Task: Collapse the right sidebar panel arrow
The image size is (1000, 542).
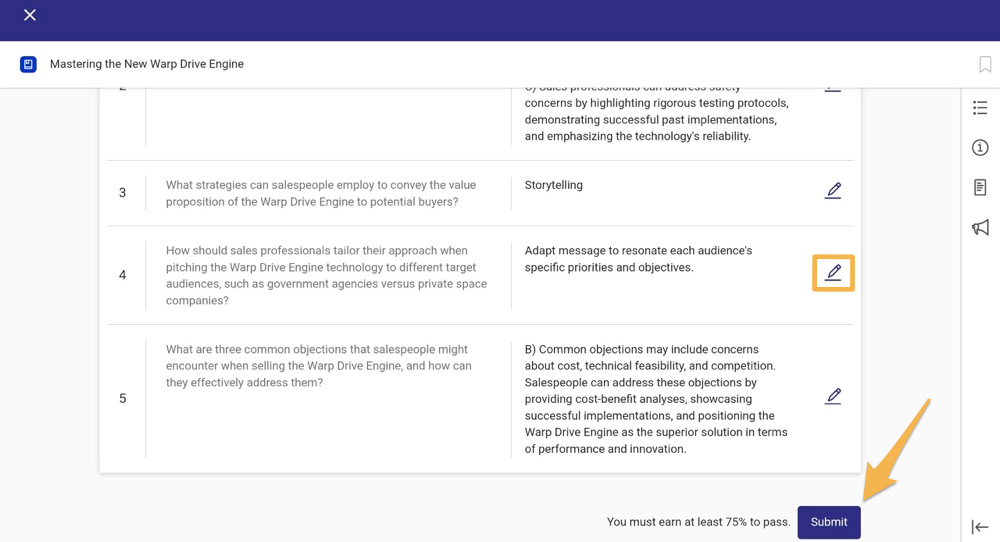Action: [980, 527]
